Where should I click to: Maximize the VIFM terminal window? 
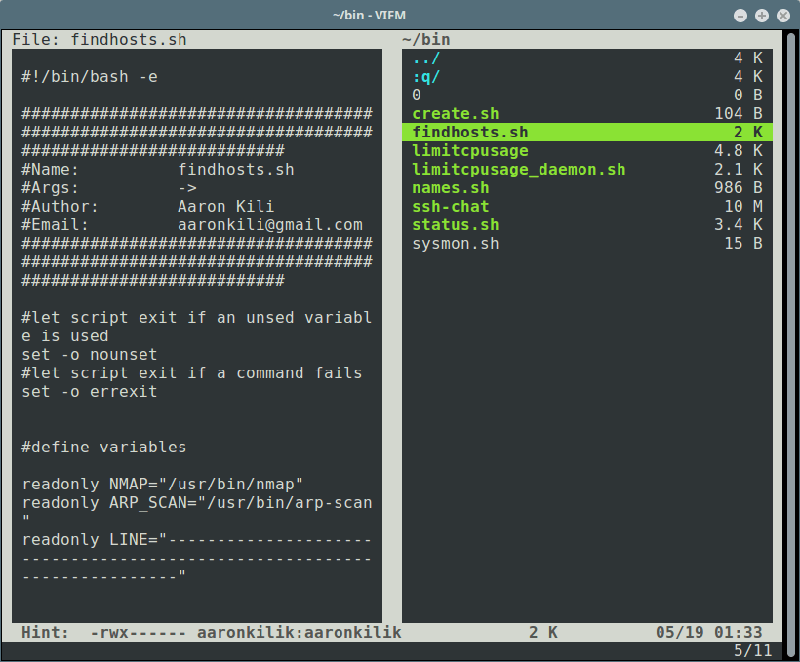[x=762, y=15]
